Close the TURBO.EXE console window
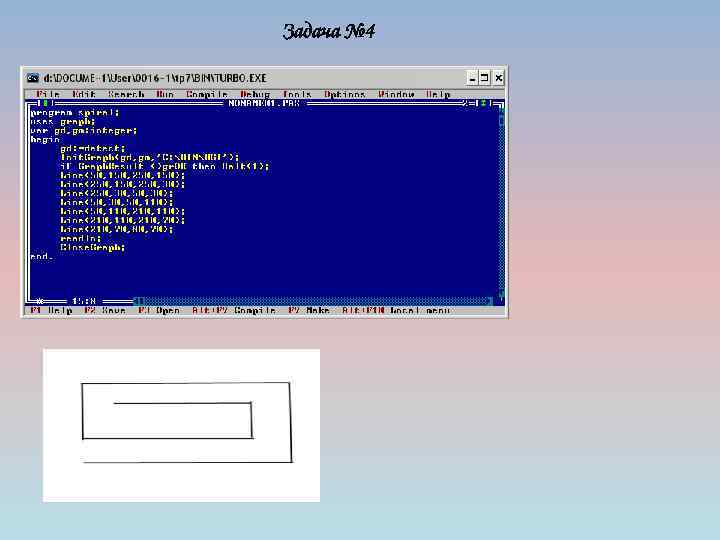720x540 pixels. pyautogui.click(x=499, y=78)
